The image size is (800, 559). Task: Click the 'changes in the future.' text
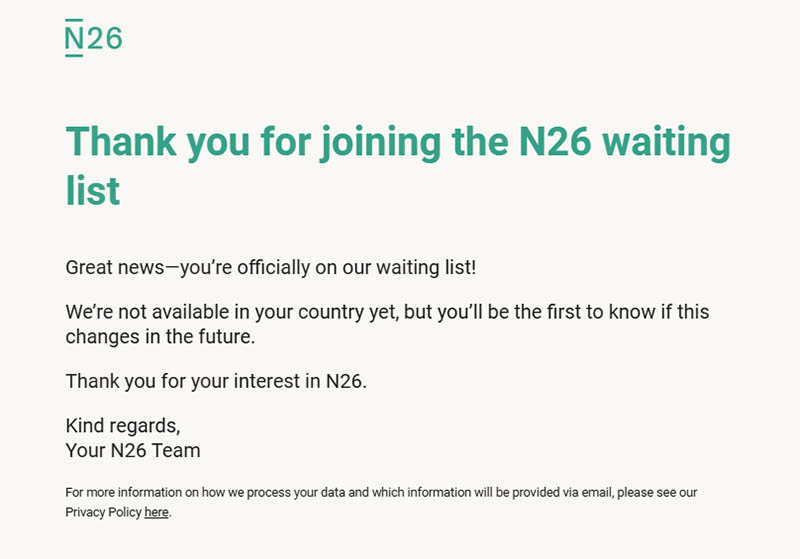[x=160, y=337]
